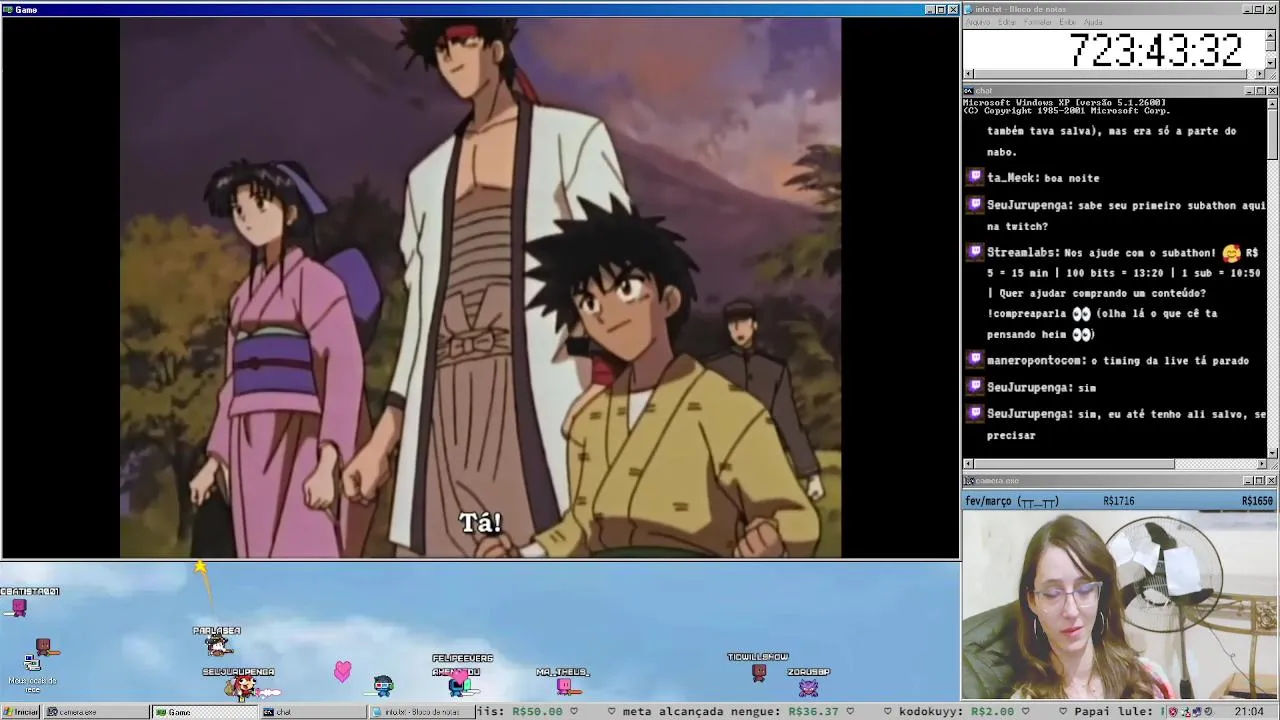Click the Game window anime video
Viewport: 1280px width, 720px height.
click(x=480, y=287)
